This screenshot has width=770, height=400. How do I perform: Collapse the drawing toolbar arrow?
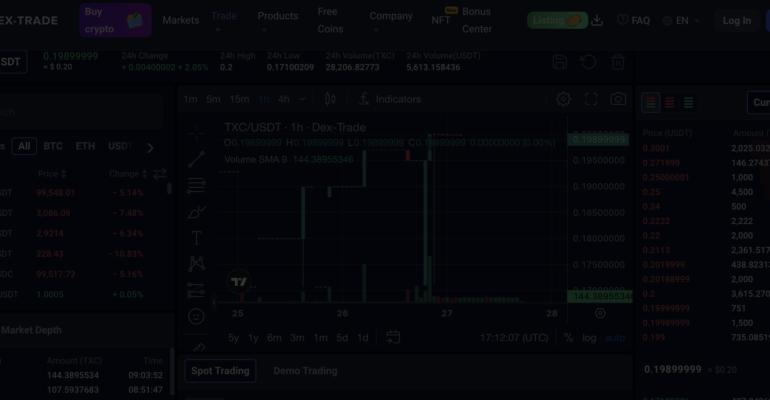[x=214, y=302]
